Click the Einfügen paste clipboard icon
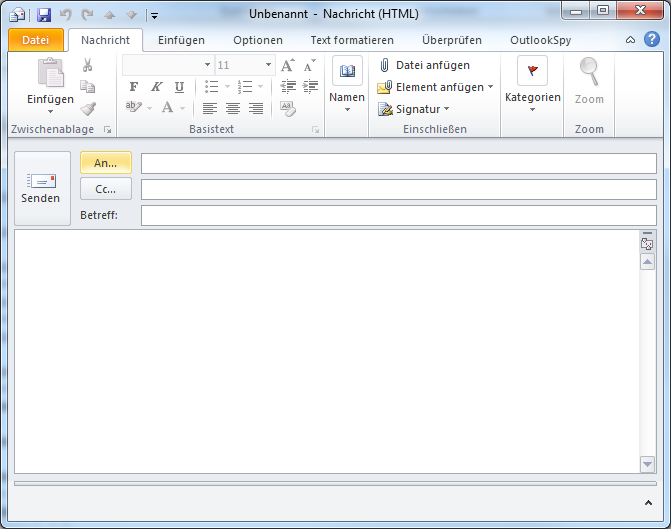This screenshot has width=671, height=529. pyautogui.click(x=50, y=73)
